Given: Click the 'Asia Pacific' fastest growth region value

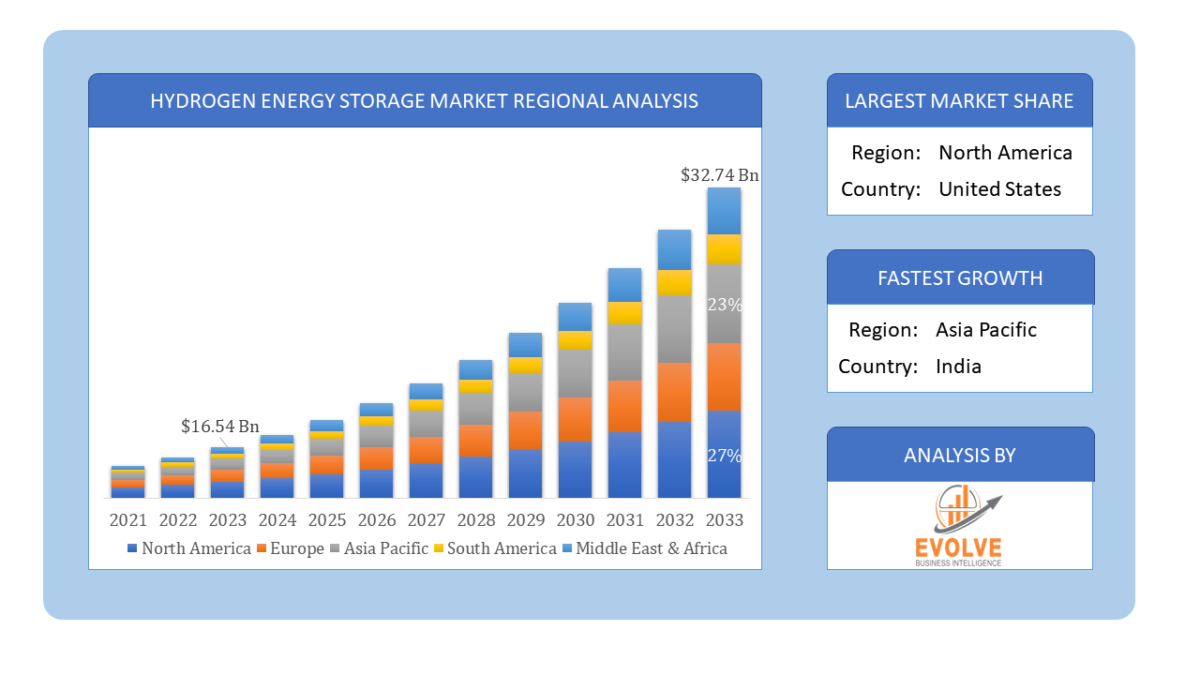Looking at the screenshot, I should pyautogui.click(x=986, y=330).
